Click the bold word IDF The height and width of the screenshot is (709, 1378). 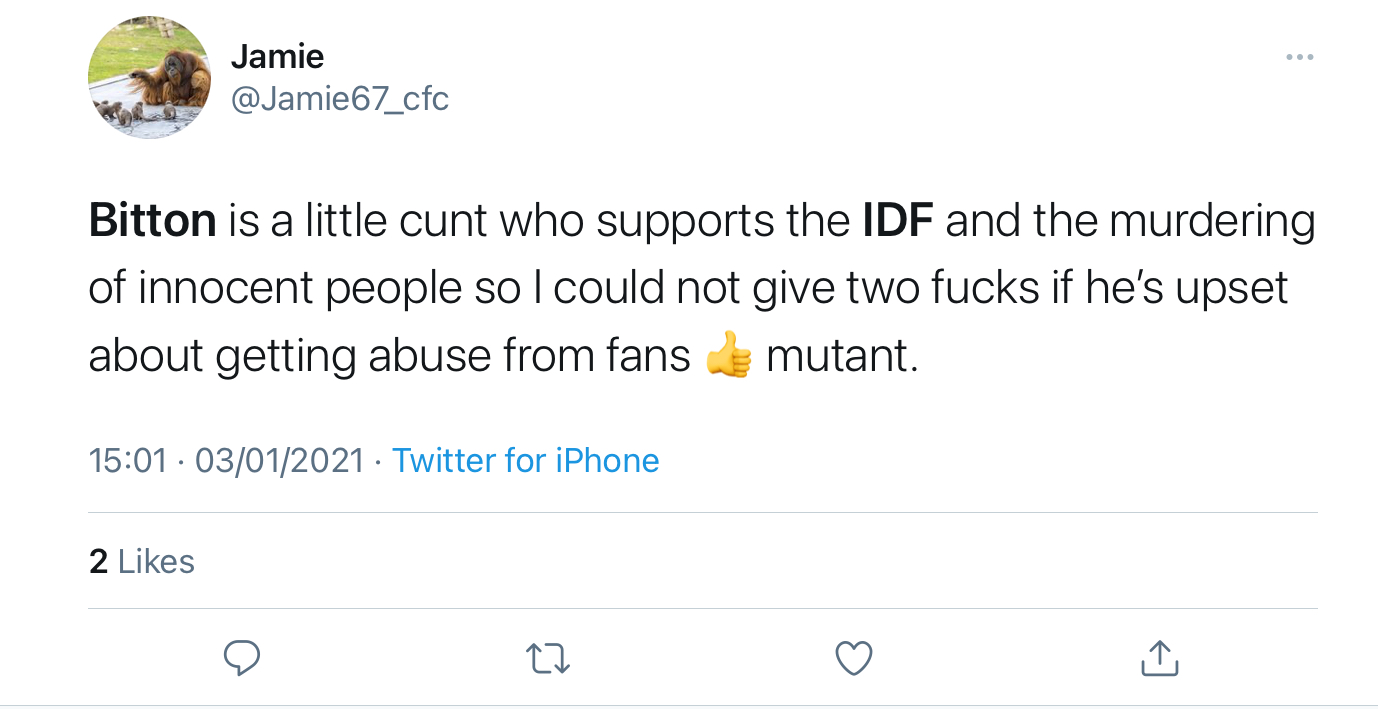click(897, 220)
